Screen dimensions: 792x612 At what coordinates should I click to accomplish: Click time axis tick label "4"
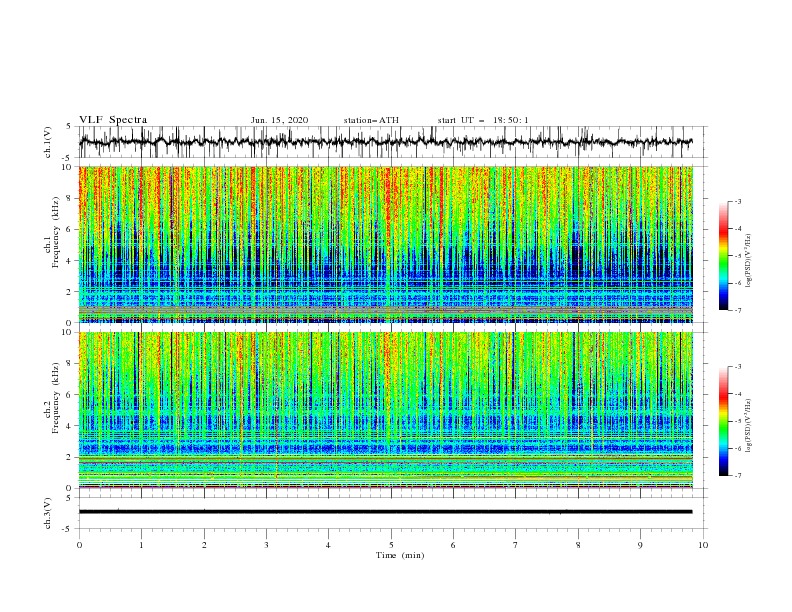328,545
